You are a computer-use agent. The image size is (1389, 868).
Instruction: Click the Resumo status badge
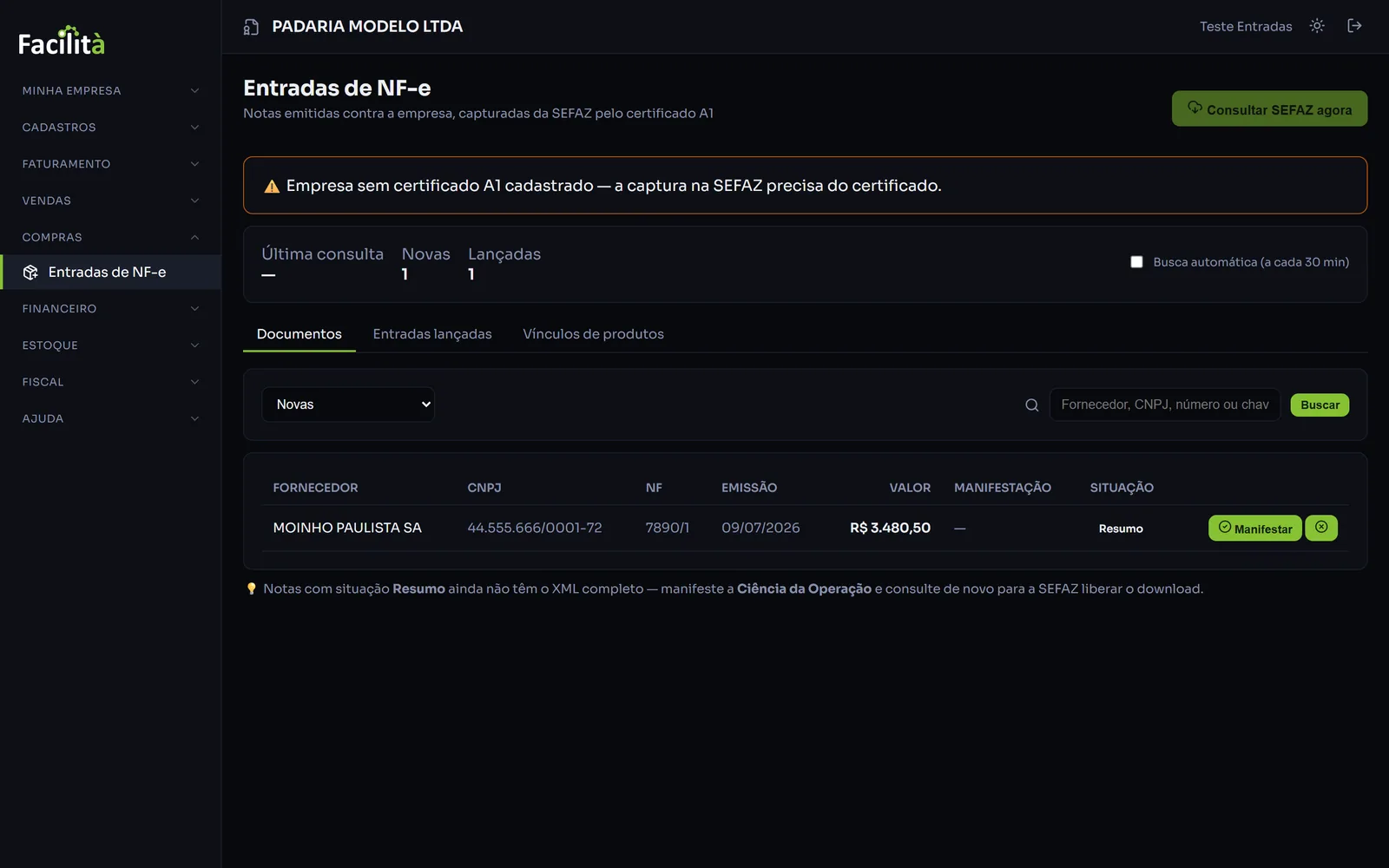pyautogui.click(x=1121, y=529)
